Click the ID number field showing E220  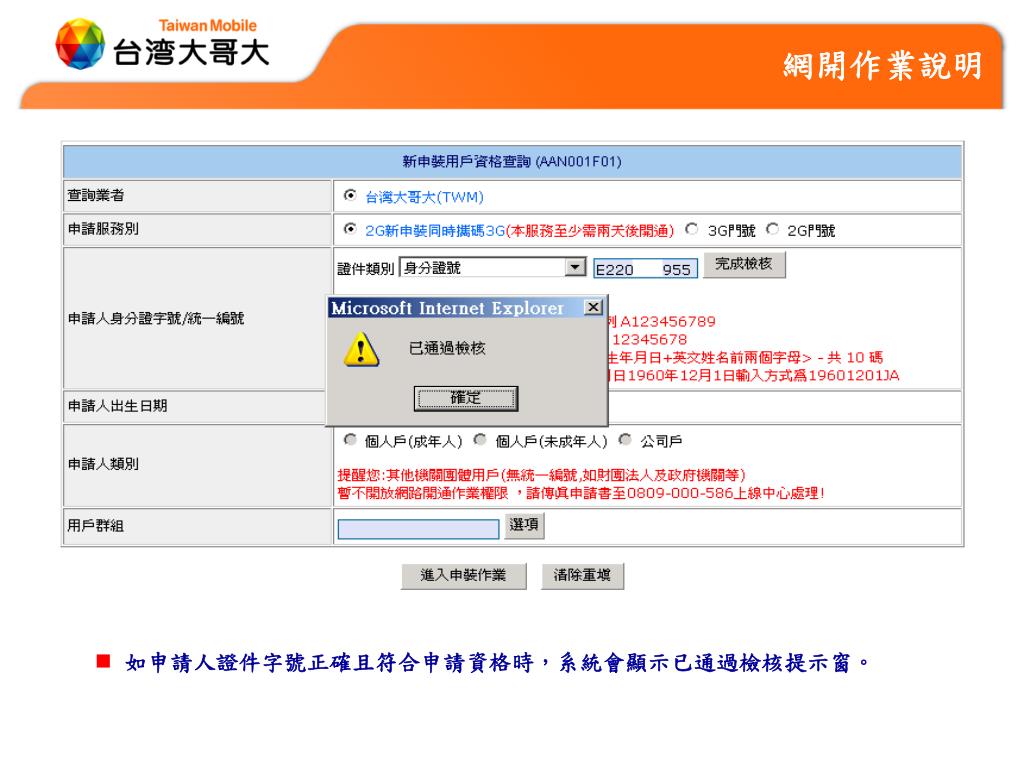point(645,268)
